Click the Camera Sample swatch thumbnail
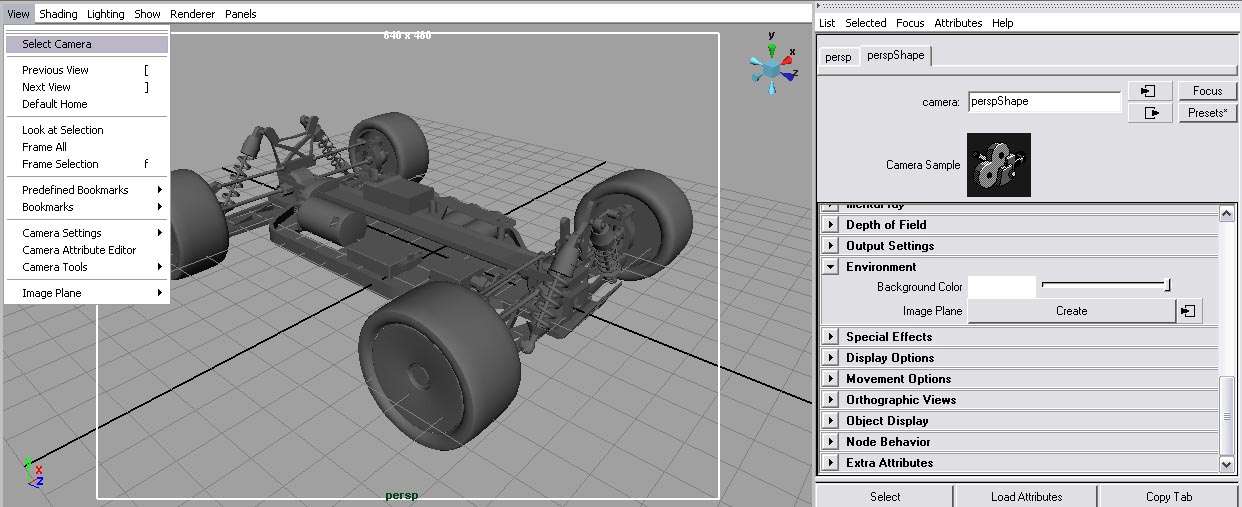The width and height of the screenshot is (1242, 507). pyautogui.click(x=998, y=165)
